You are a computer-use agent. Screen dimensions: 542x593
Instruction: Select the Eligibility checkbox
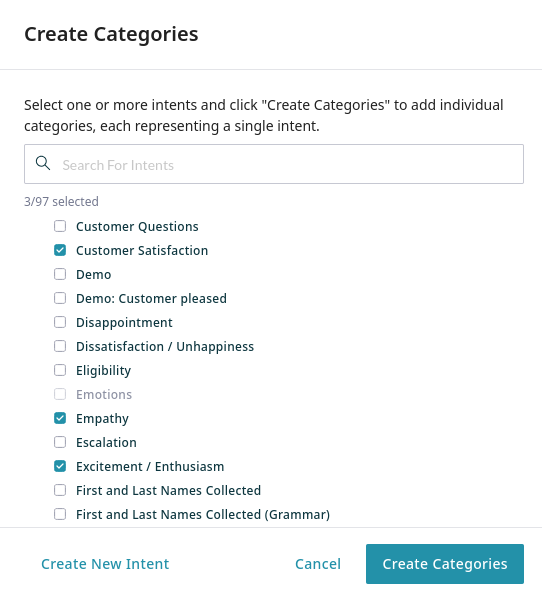pyautogui.click(x=60, y=370)
